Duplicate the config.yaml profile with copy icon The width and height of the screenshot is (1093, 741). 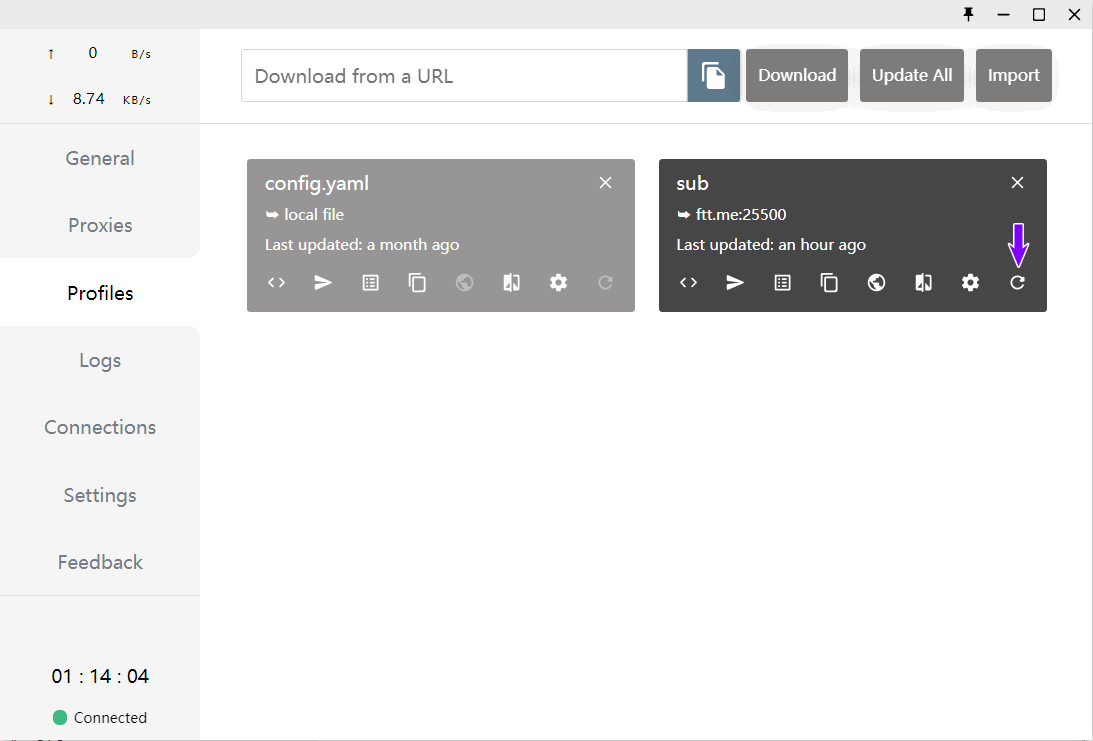point(417,283)
